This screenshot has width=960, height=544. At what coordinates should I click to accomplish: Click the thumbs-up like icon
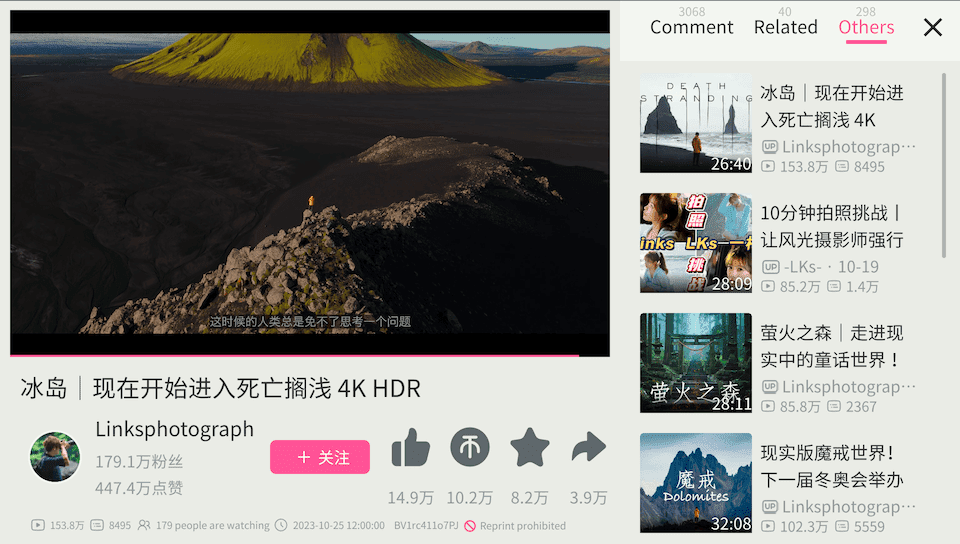pyautogui.click(x=410, y=449)
